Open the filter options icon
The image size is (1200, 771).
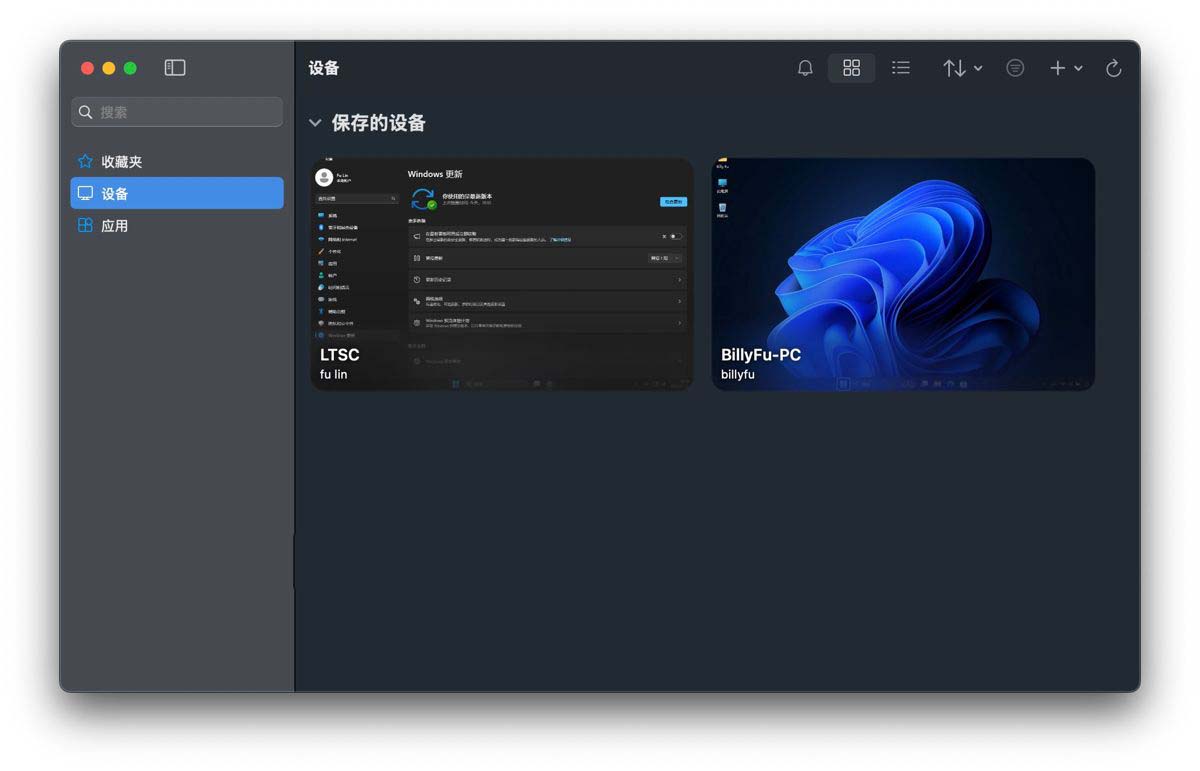[x=1015, y=68]
